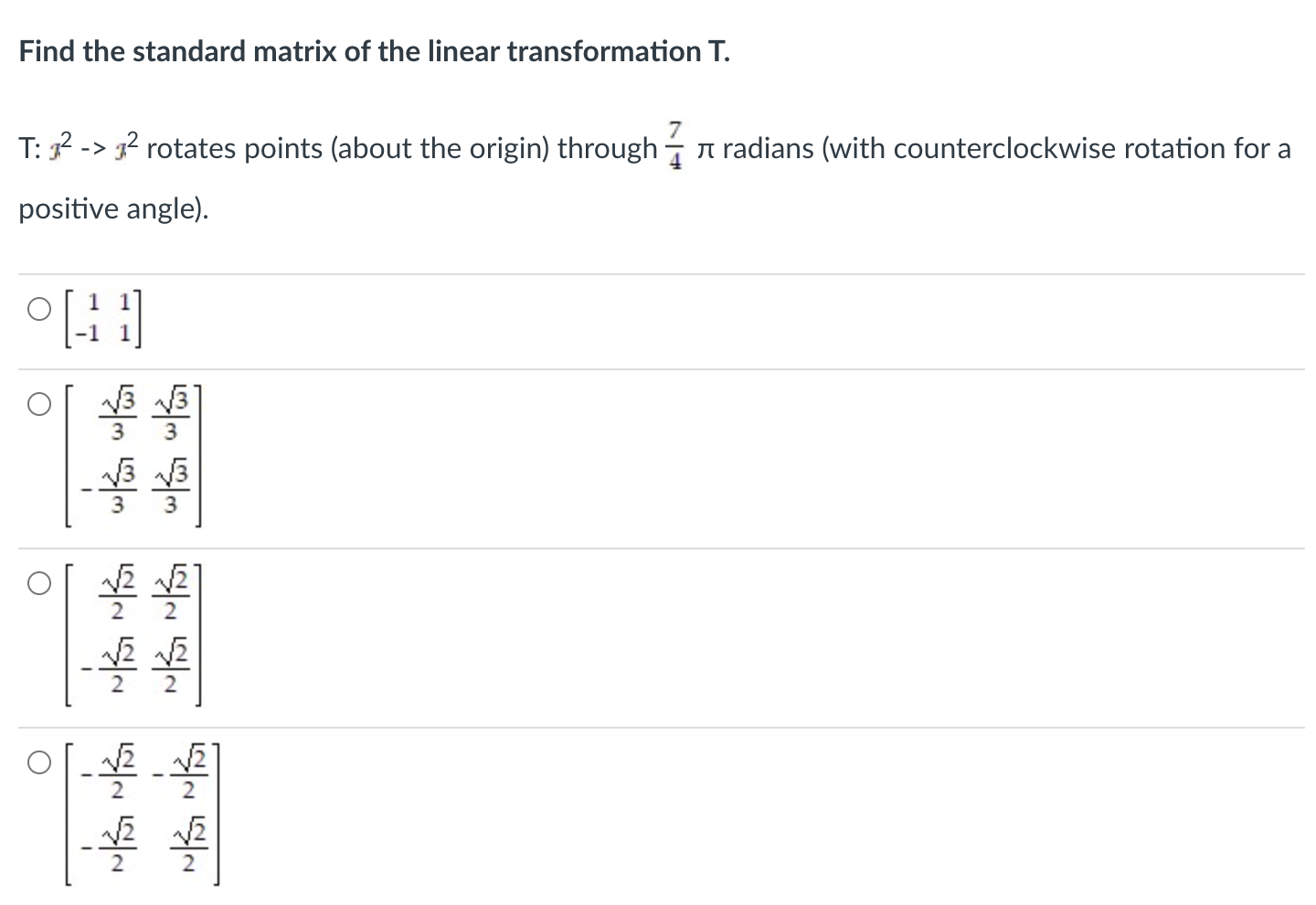The height and width of the screenshot is (905, 1316).
Task: Select the first radio button option
Action: (x=38, y=310)
